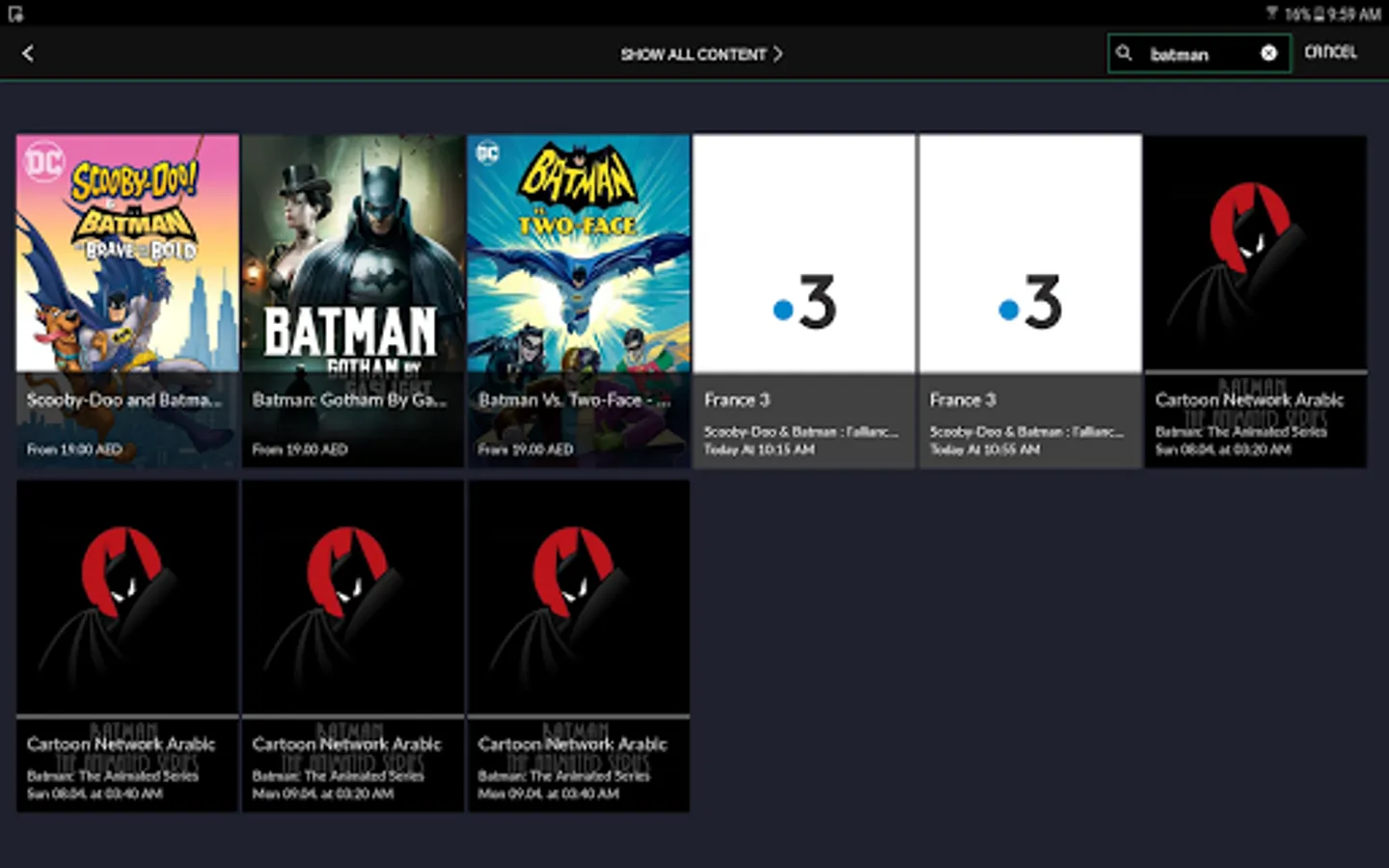
Task: Open Batman artwork for Sun 03:40 AM airing
Action: point(127,598)
